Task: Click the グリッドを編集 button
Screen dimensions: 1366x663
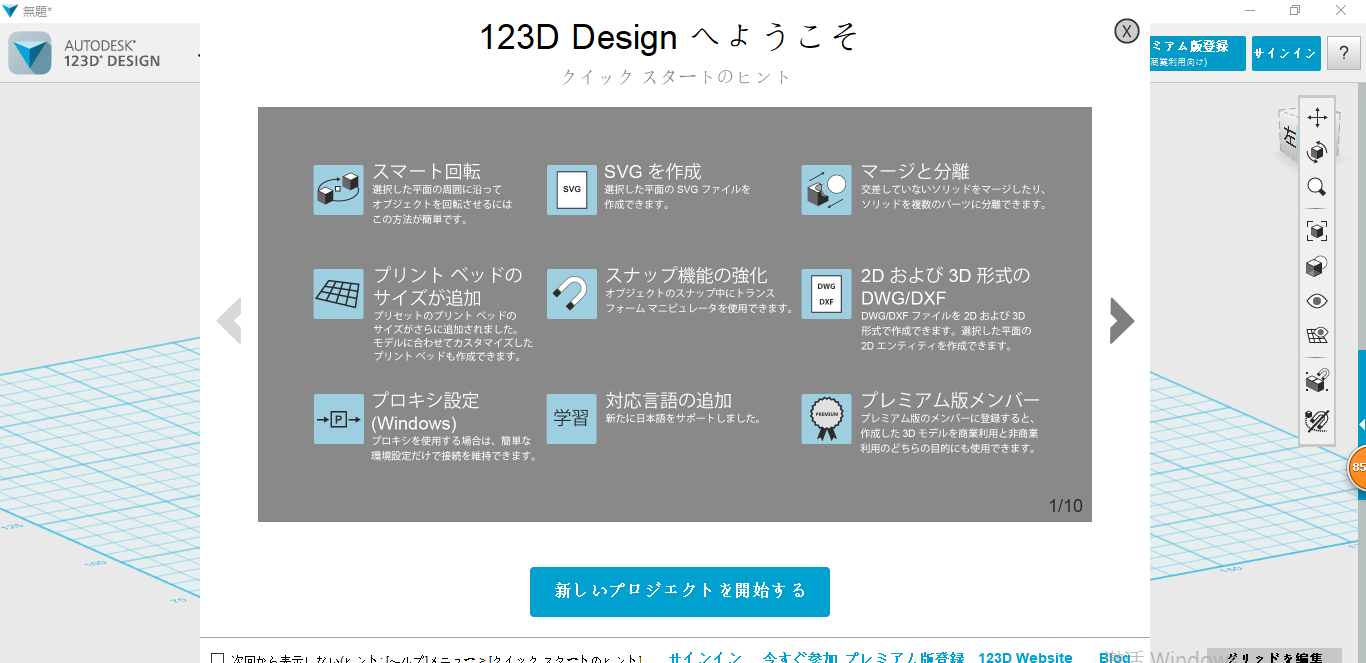Action: [1274, 656]
